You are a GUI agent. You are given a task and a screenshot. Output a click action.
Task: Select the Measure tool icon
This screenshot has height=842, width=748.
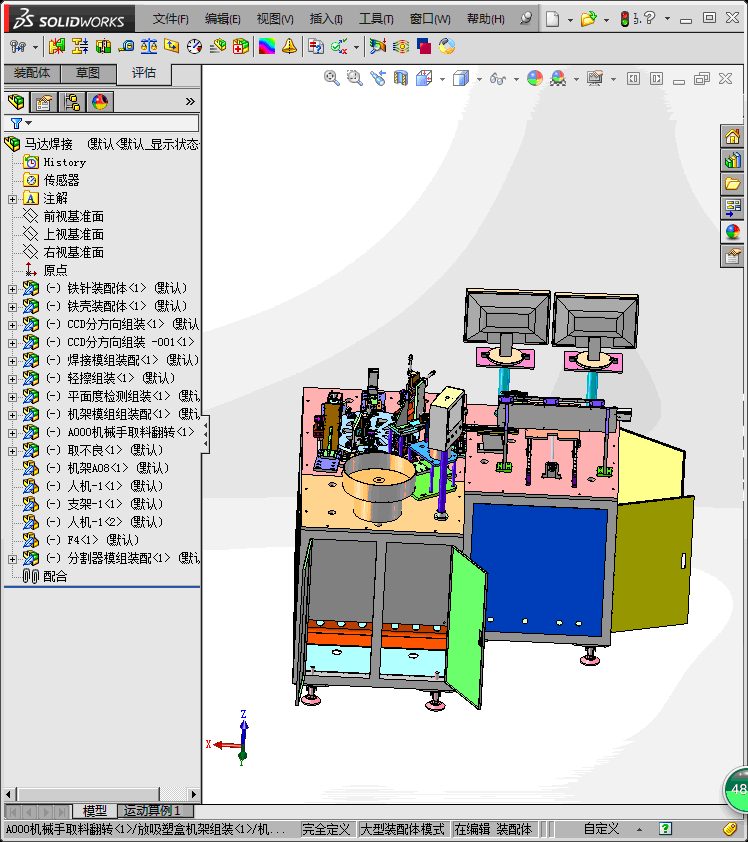(x=126, y=47)
